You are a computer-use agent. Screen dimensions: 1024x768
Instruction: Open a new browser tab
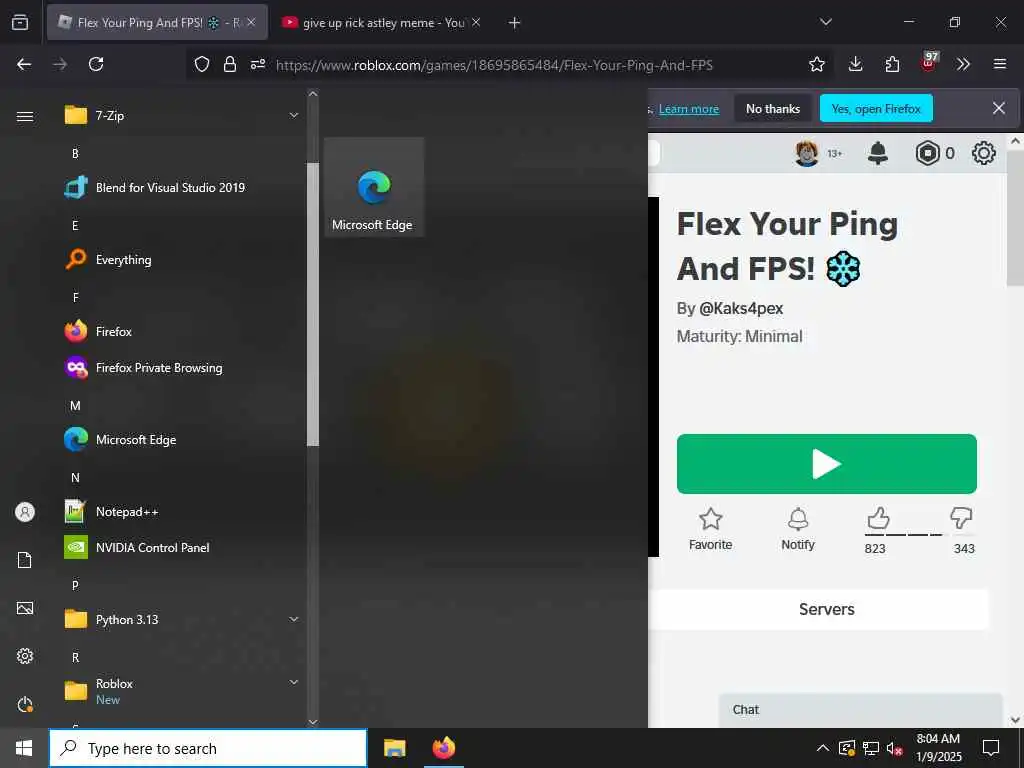pos(515,23)
